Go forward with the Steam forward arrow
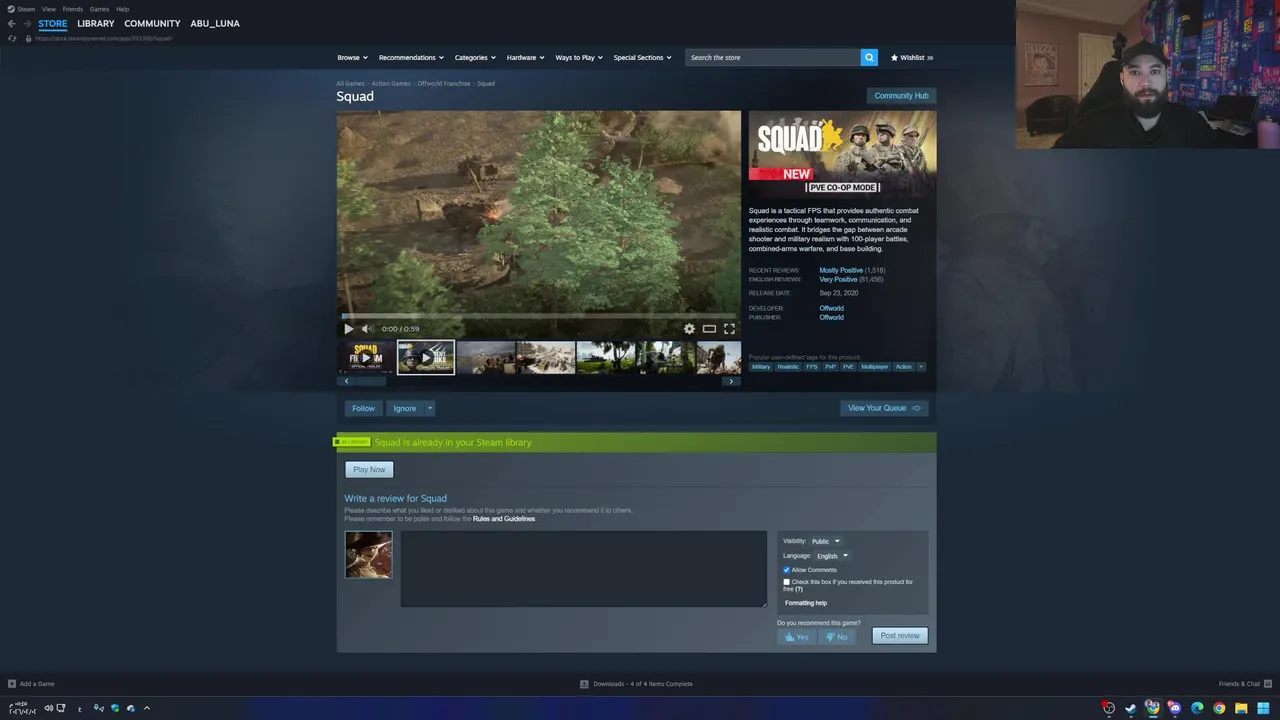The image size is (1280, 720). coord(27,23)
